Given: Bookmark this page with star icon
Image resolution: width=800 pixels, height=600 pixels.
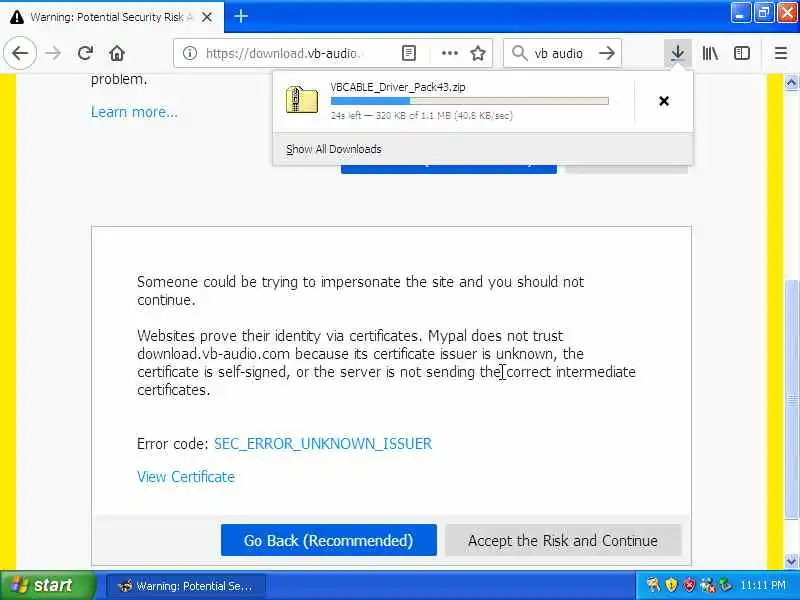Looking at the screenshot, I should [x=478, y=53].
